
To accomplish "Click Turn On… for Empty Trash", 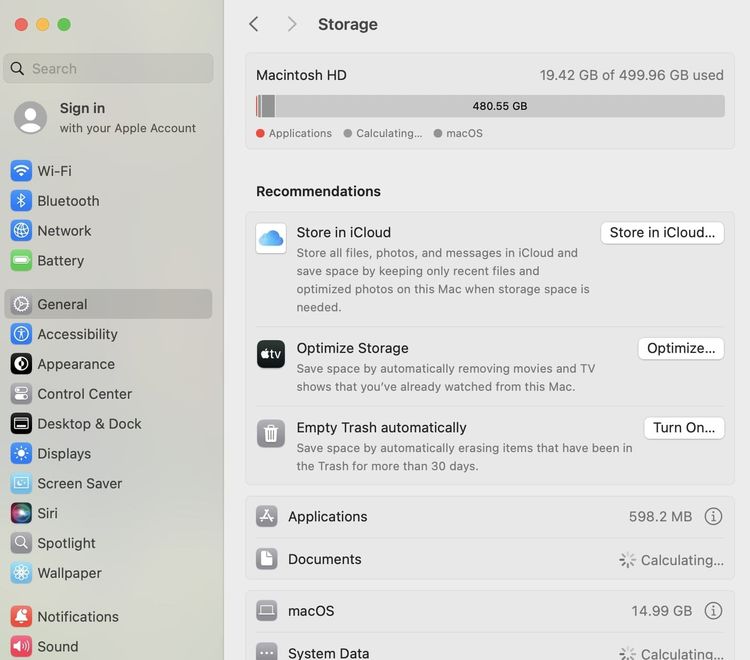I will tap(684, 428).
